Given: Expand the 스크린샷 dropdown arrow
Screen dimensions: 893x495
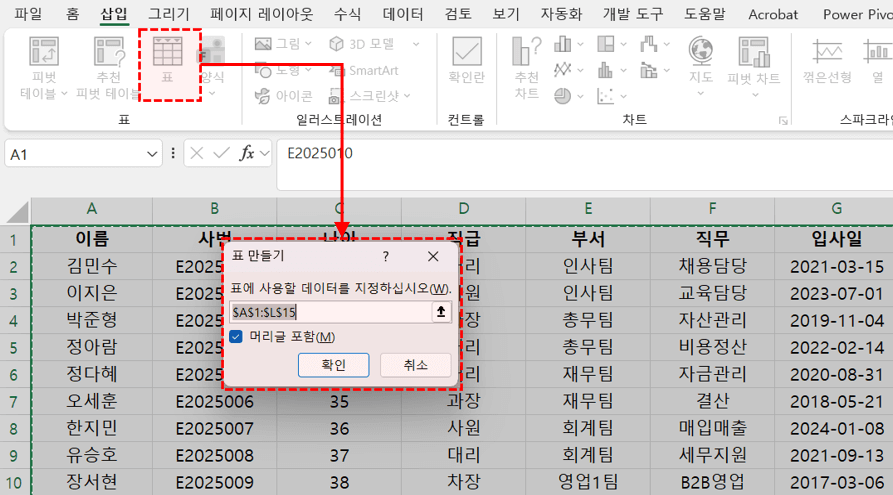Looking at the screenshot, I should [x=407, y=96].
